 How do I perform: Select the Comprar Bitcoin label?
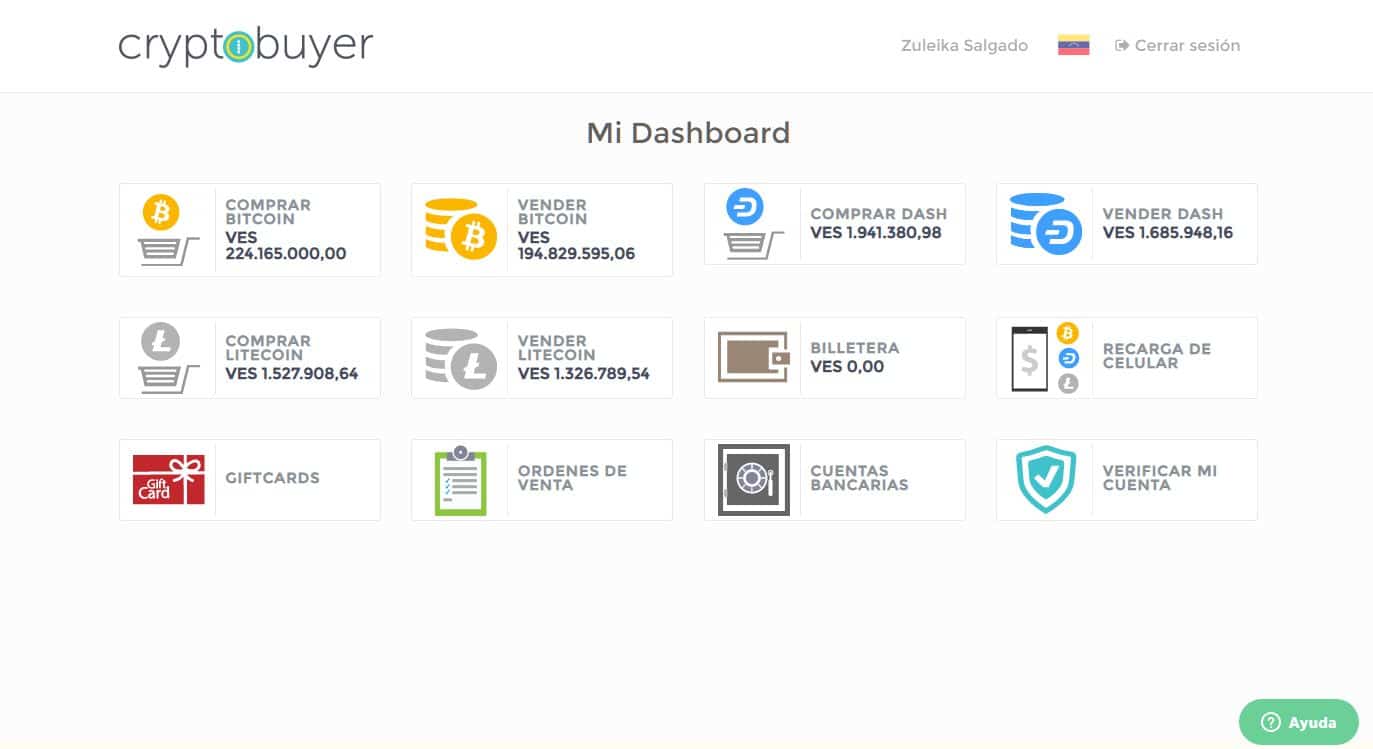[268, 212]
